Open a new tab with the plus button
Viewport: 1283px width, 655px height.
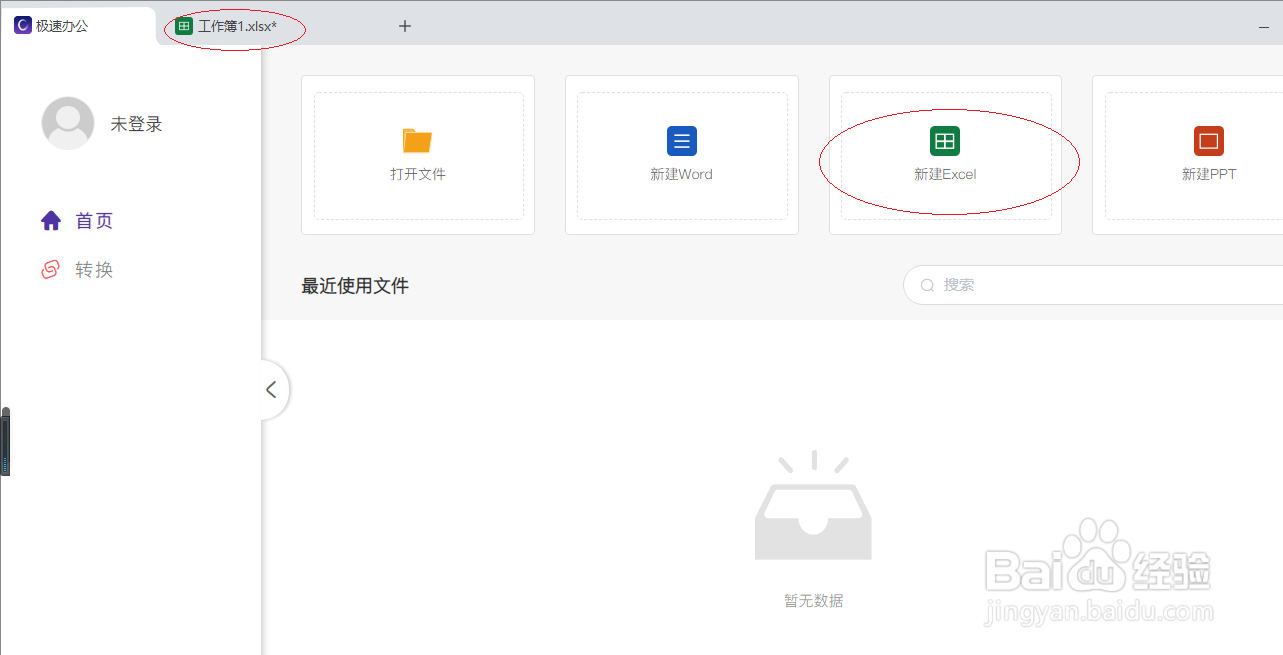[x=405, y=26]
